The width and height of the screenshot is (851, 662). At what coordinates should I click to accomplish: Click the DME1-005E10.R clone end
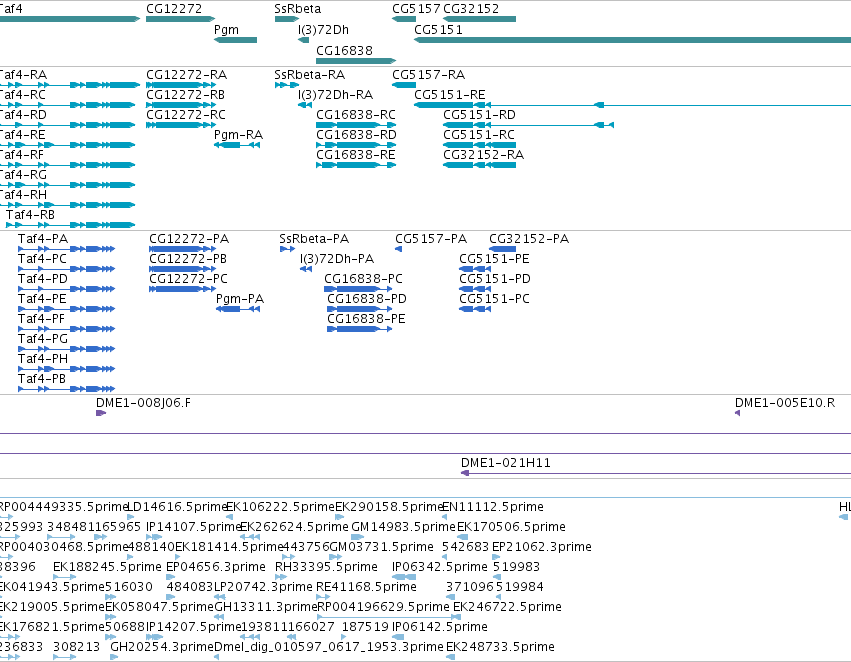coord(738,413)
